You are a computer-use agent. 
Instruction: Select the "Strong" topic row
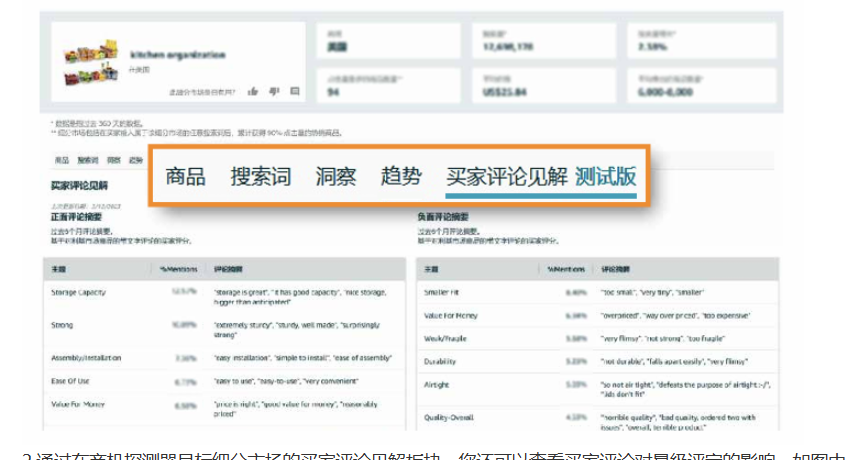(224, 330)
